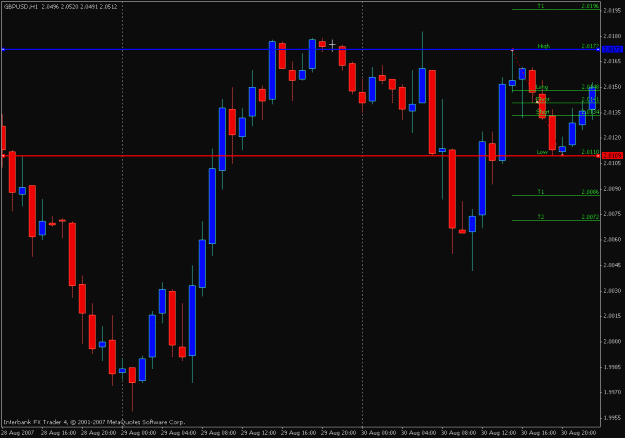The image size is (625, 438).
Task: Click 1.9970 on the price axis
Action: coord(612,392)
